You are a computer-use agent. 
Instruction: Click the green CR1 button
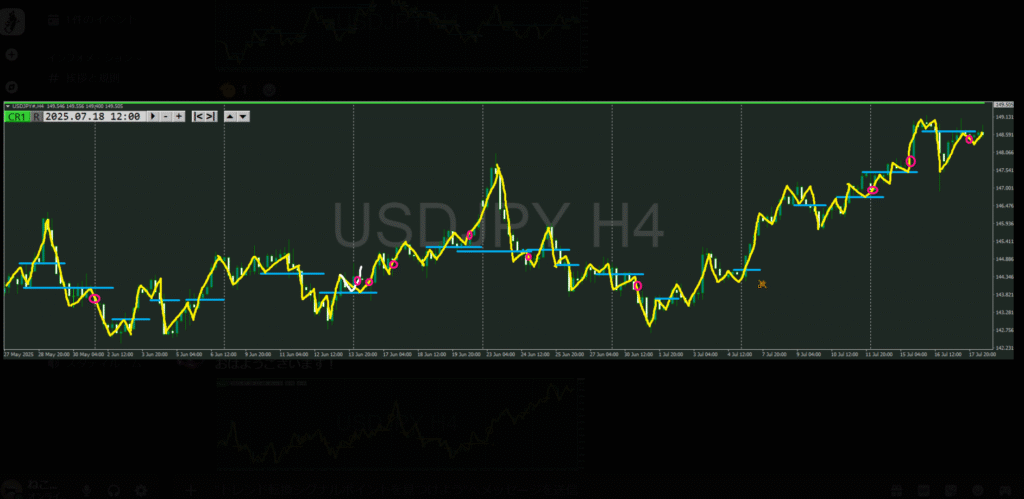[17, 116]
